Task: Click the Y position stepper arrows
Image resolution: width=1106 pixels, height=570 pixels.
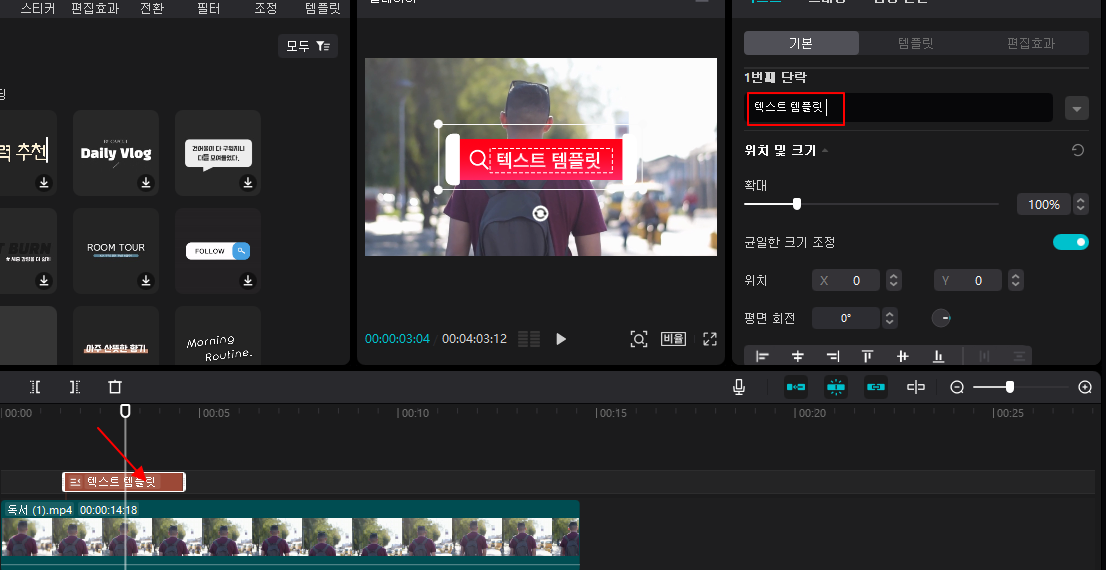Action: coord(1016,280)
